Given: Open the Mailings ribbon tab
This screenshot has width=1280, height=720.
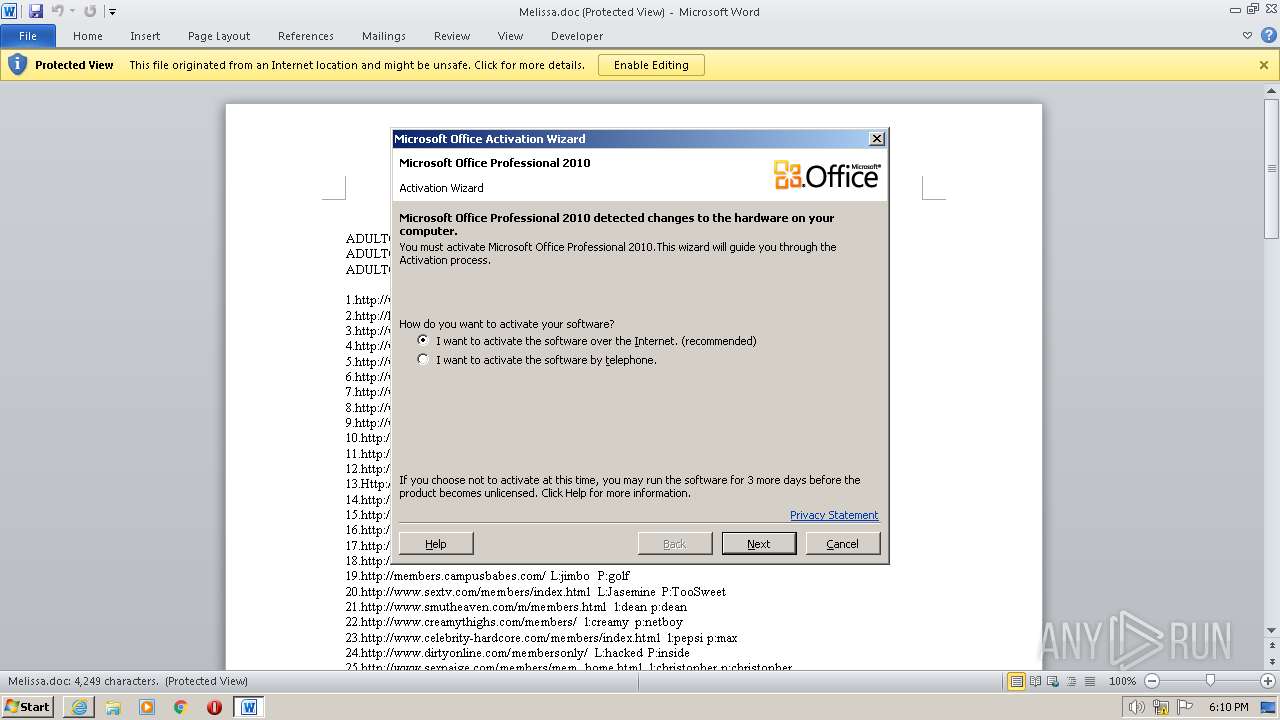Looking at the screenshot, I should (x=384, y=36).
